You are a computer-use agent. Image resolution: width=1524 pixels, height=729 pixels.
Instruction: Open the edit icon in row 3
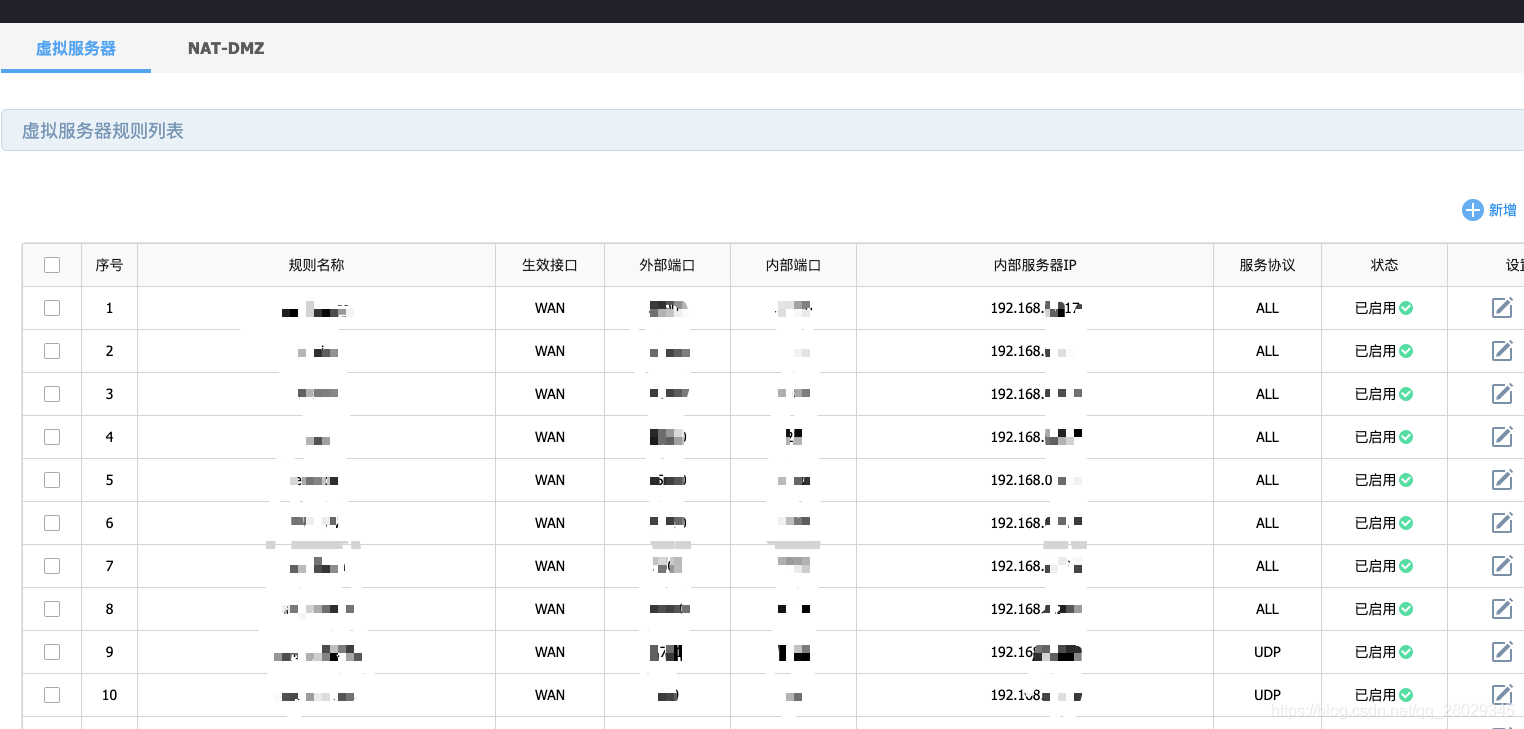click(1501, 394)
